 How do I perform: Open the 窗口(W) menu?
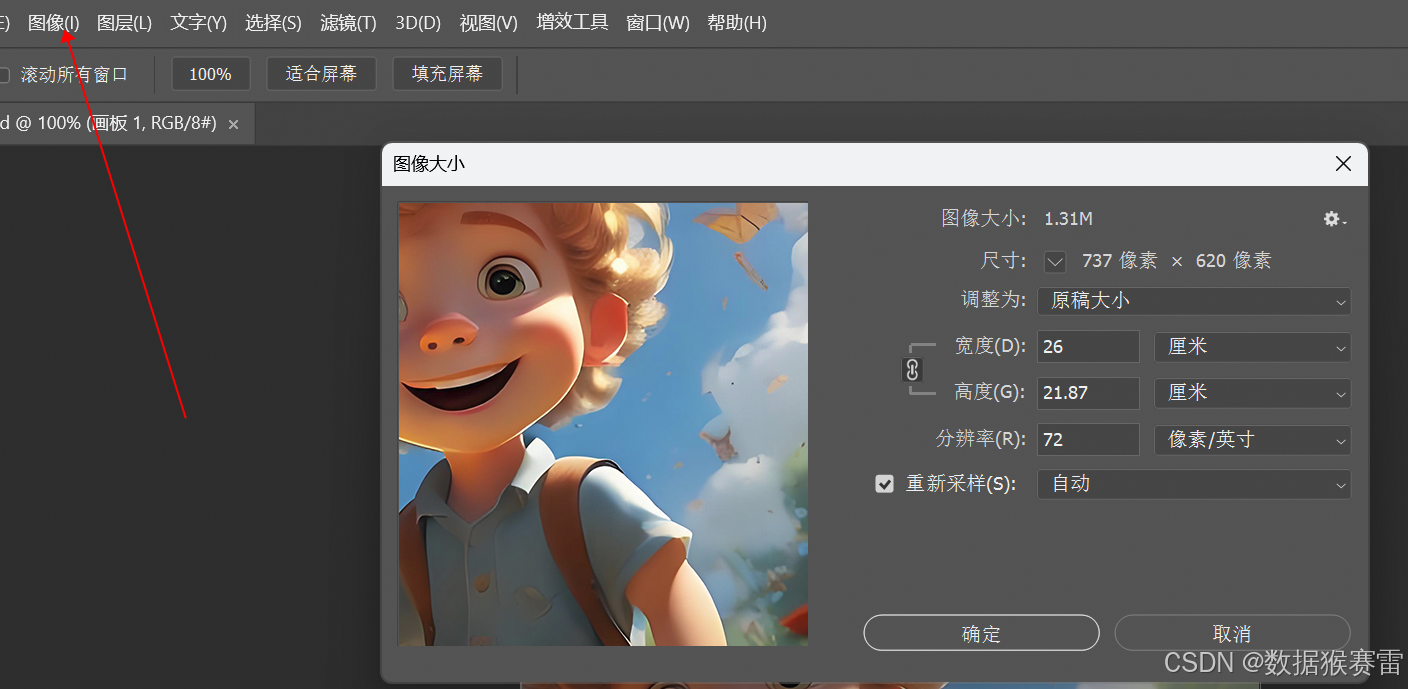(658, 22)
